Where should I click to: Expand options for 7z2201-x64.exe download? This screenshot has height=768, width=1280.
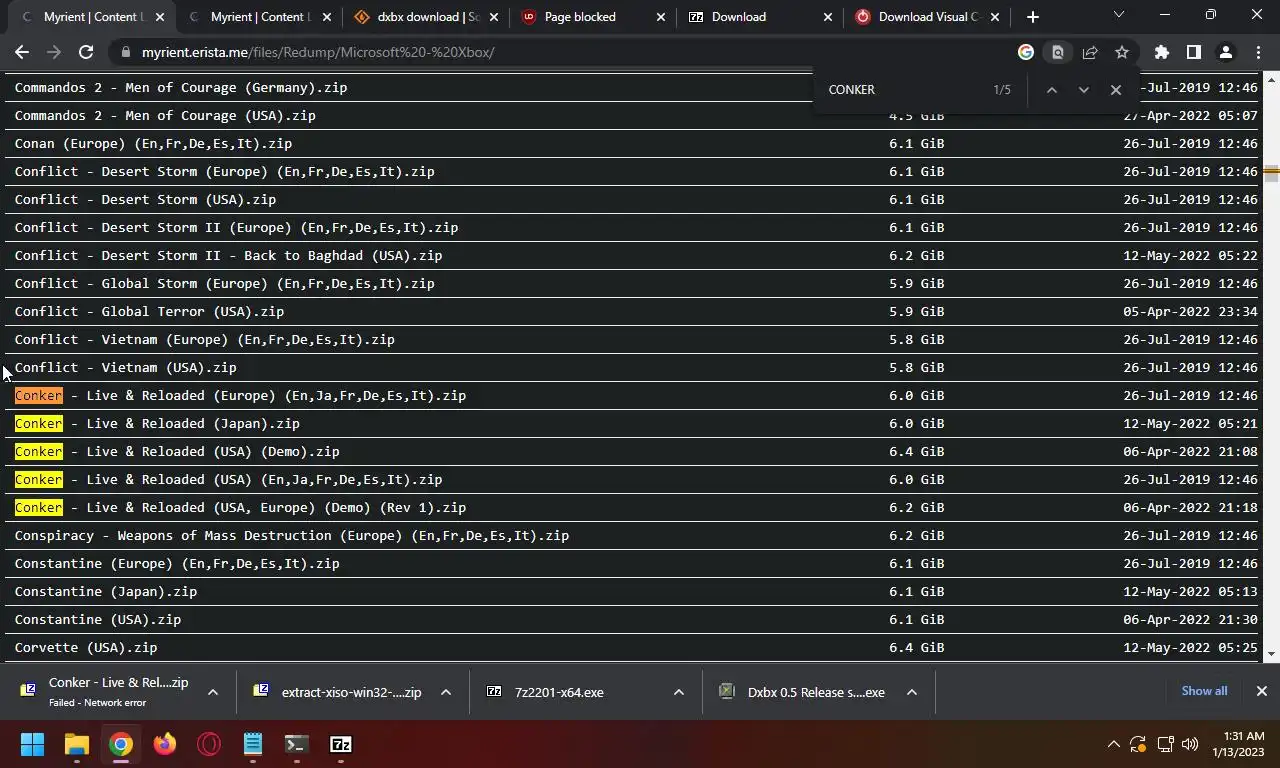[x=679, y=692]
